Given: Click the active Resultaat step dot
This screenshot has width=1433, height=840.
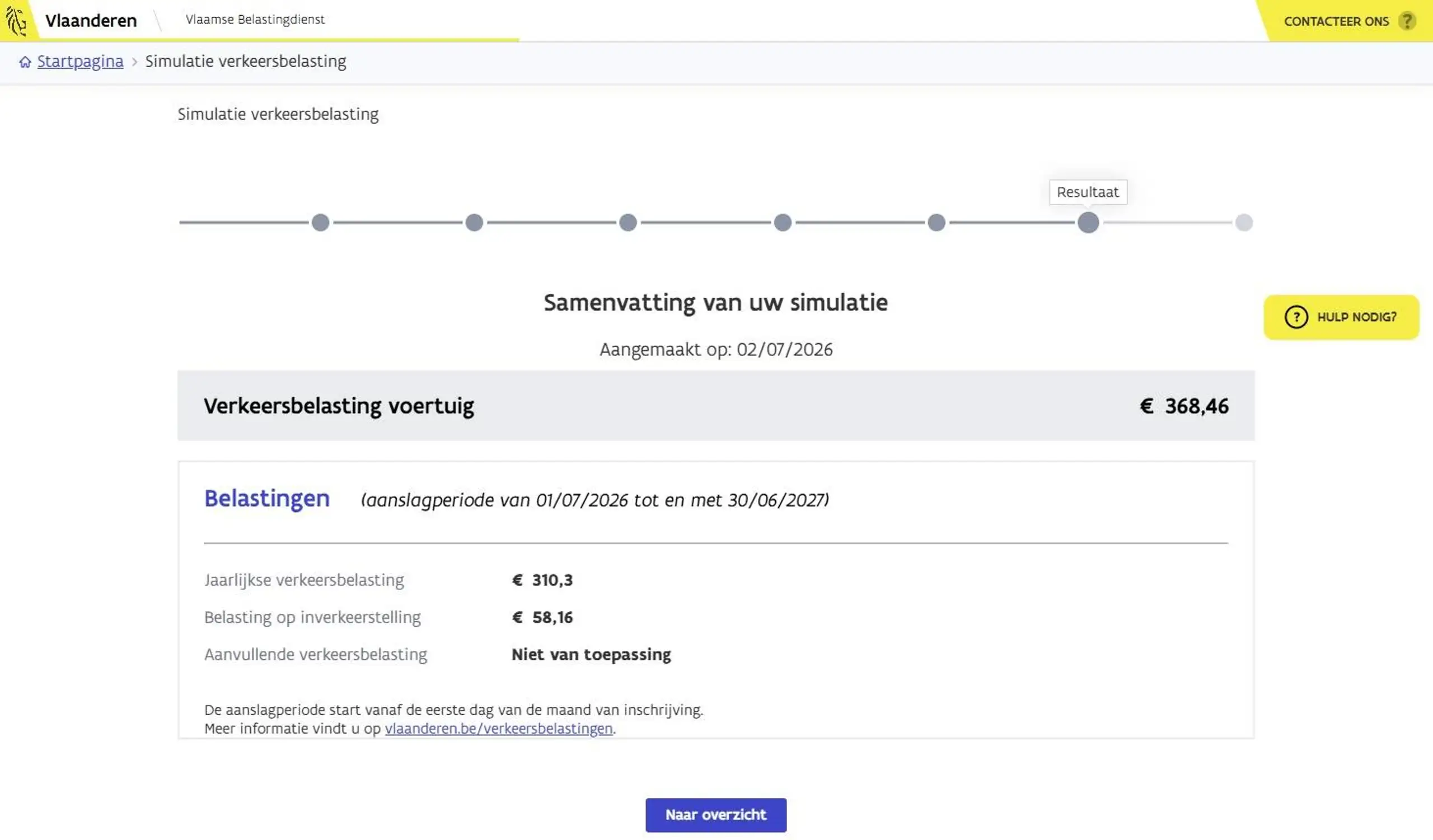Looking at the screenshot, I should pos(1088,223).
